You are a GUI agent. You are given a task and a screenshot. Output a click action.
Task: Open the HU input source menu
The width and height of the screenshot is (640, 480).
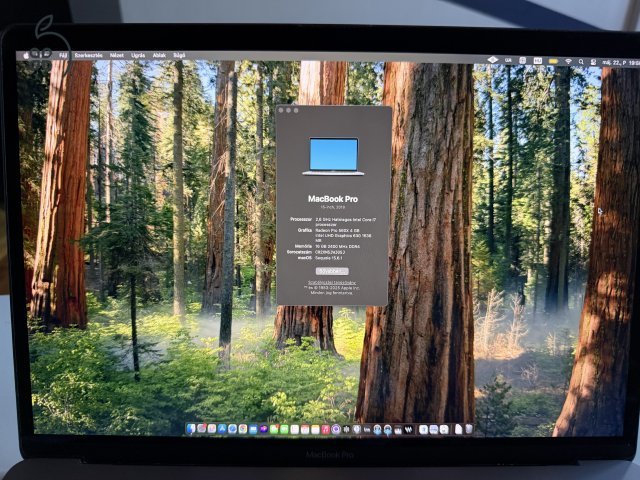click(x=538, y=60)
